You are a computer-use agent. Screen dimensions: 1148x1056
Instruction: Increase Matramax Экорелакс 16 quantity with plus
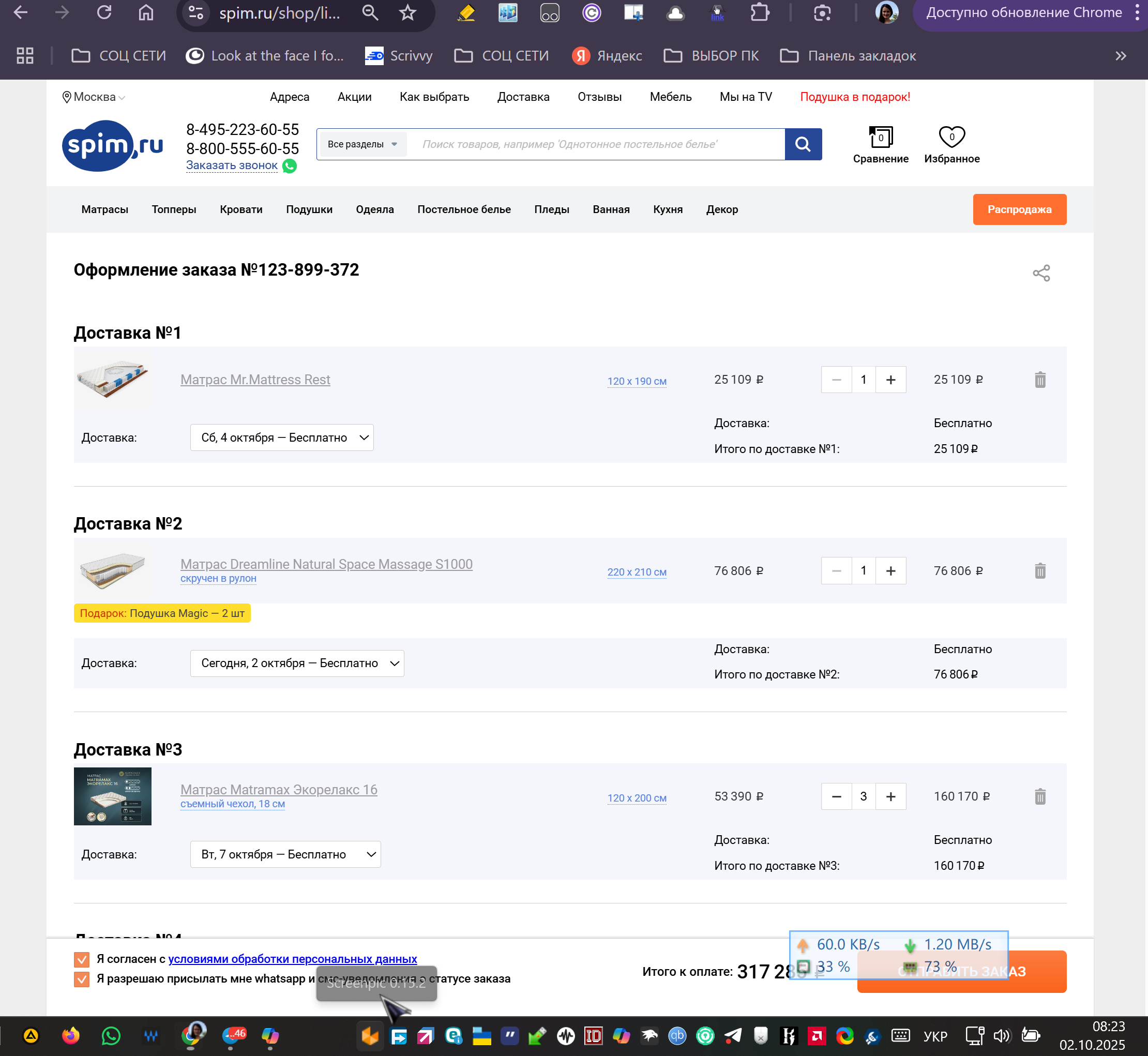890,796
